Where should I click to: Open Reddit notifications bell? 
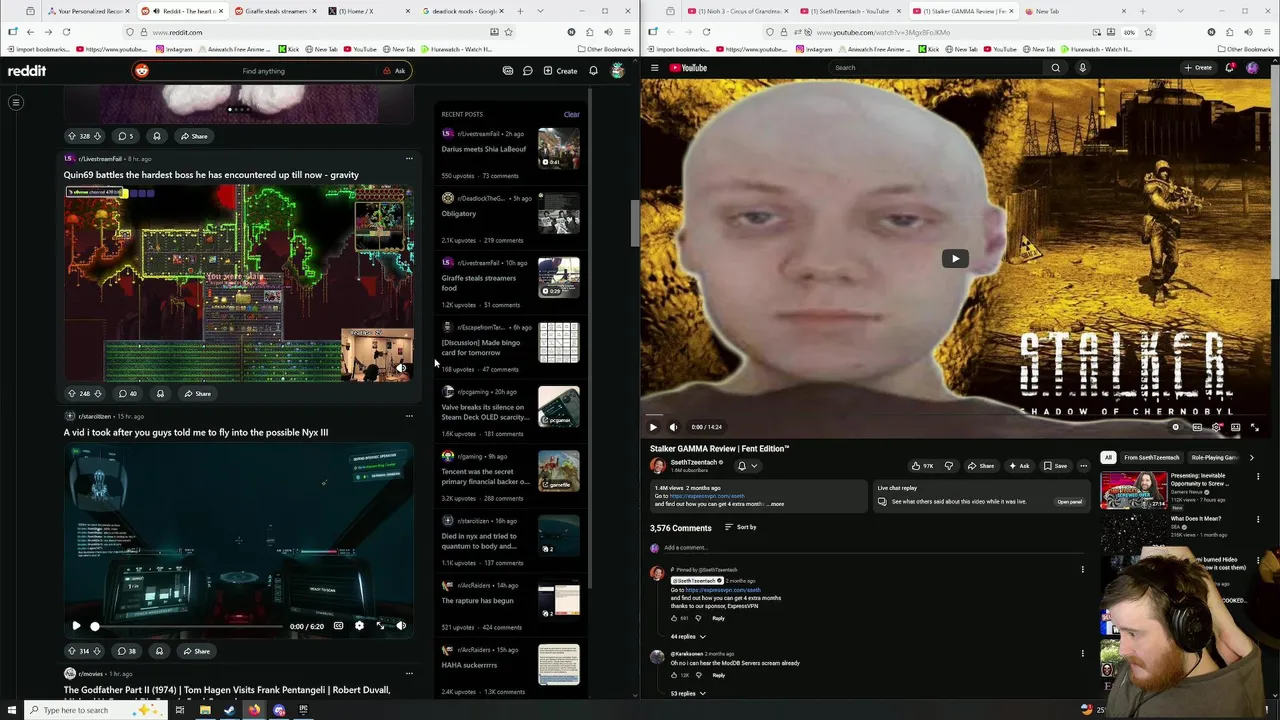pos(593,71)
